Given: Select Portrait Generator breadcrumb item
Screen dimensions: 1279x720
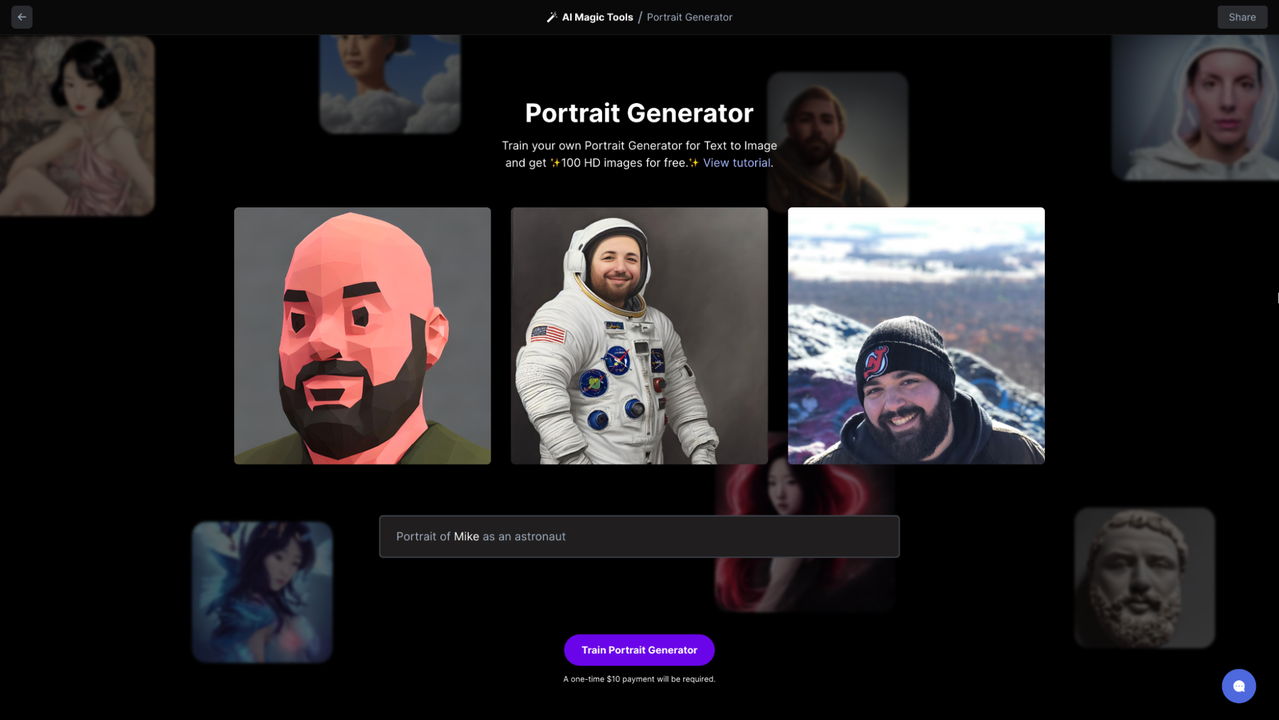Looking at the screenshot, I should 689,17.
